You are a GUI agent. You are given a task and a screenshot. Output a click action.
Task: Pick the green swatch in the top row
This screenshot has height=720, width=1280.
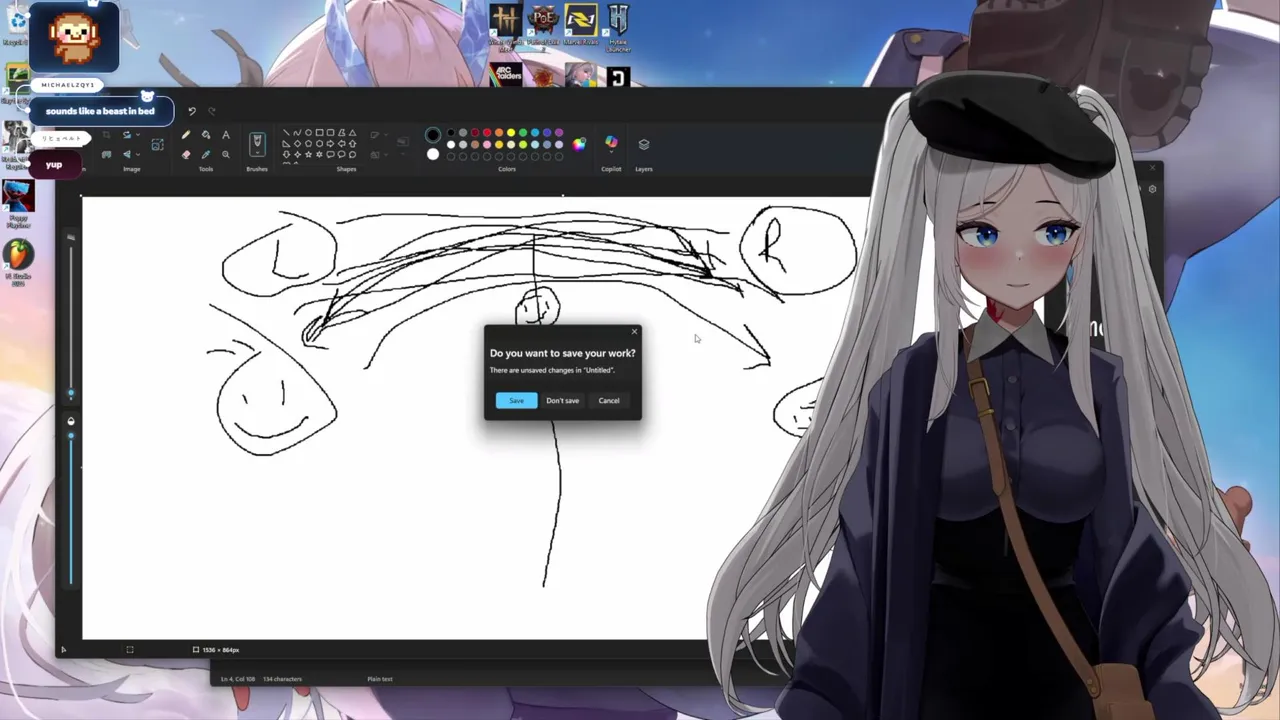523,132
